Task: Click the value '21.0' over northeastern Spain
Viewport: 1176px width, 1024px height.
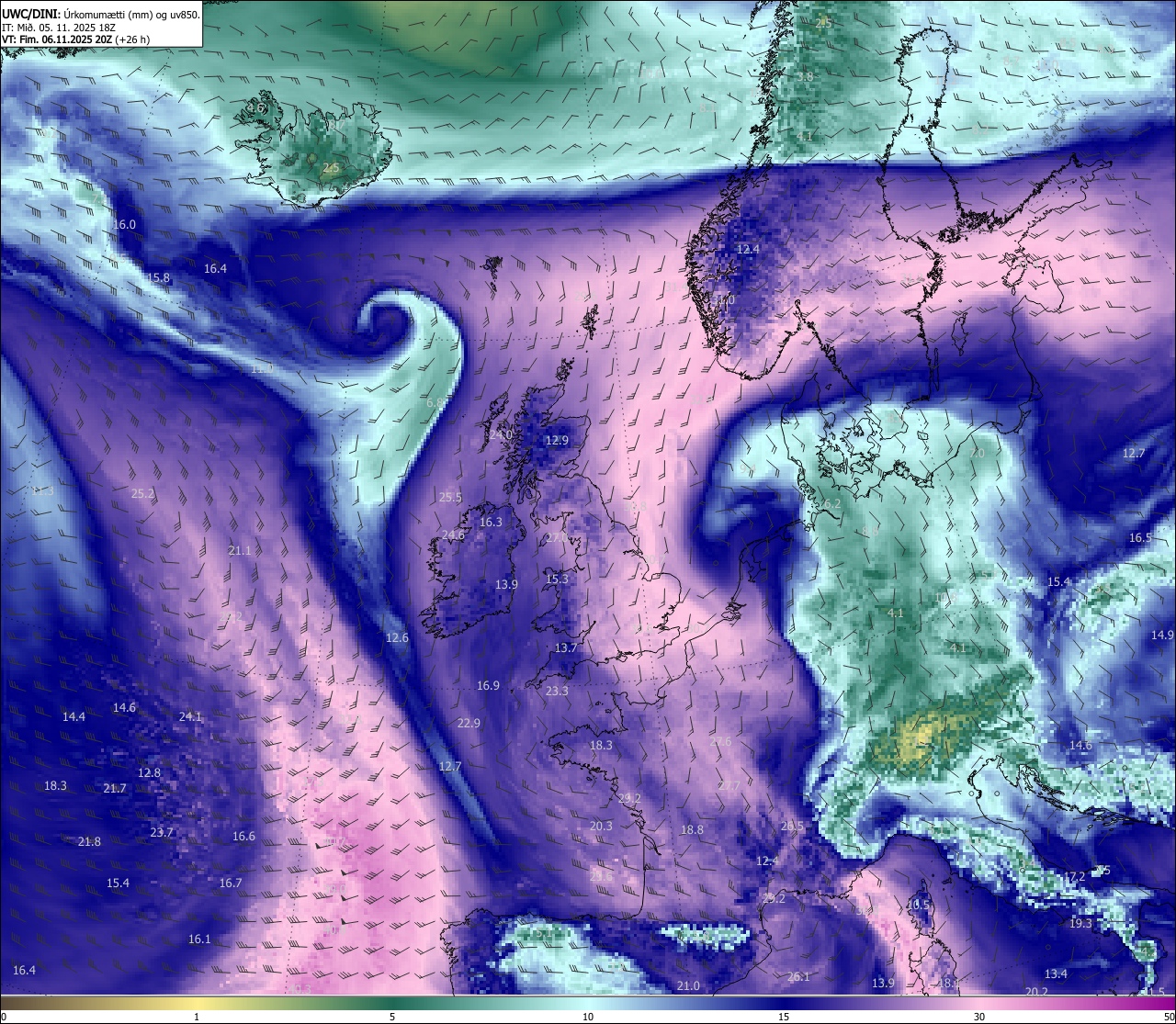Action: (x=688, y=985)
